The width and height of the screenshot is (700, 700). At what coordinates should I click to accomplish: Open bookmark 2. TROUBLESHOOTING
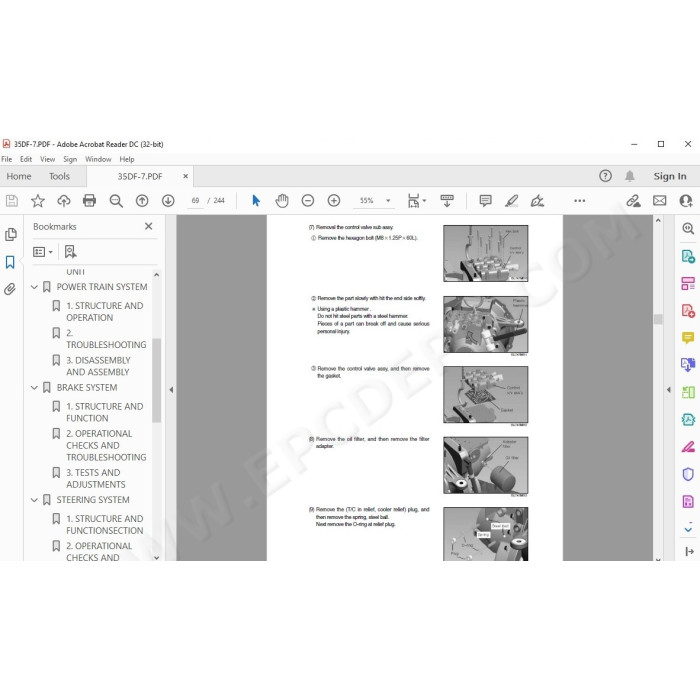click(106, 339)
